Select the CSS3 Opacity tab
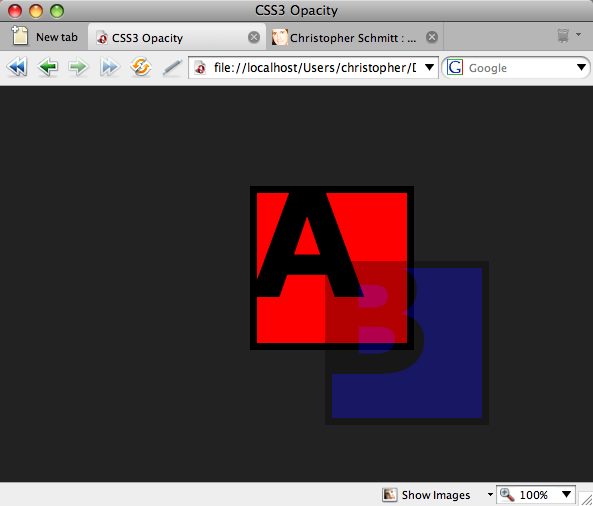593x506 pixels. pos(177,37)
